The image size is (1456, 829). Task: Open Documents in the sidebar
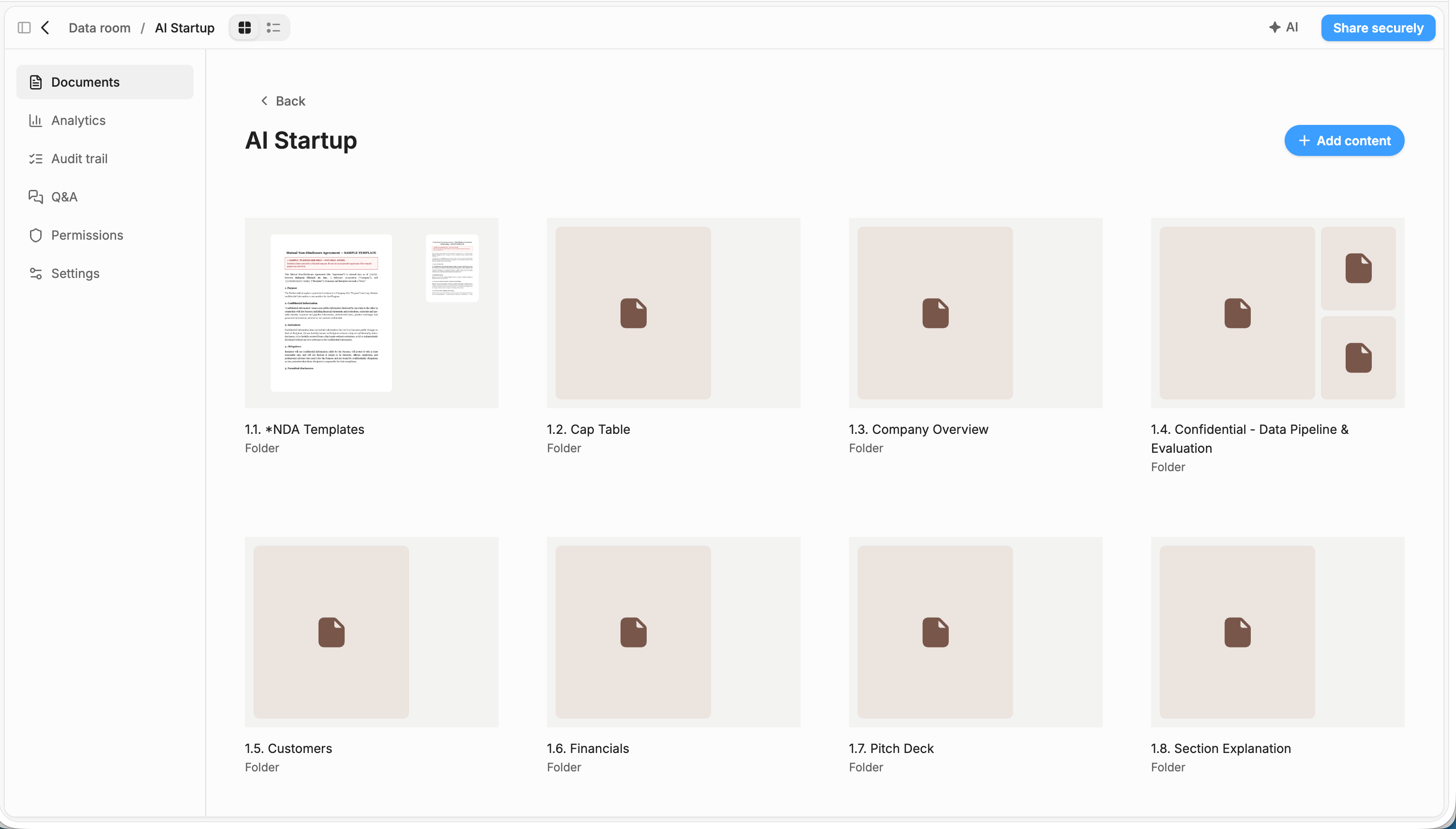105,82
